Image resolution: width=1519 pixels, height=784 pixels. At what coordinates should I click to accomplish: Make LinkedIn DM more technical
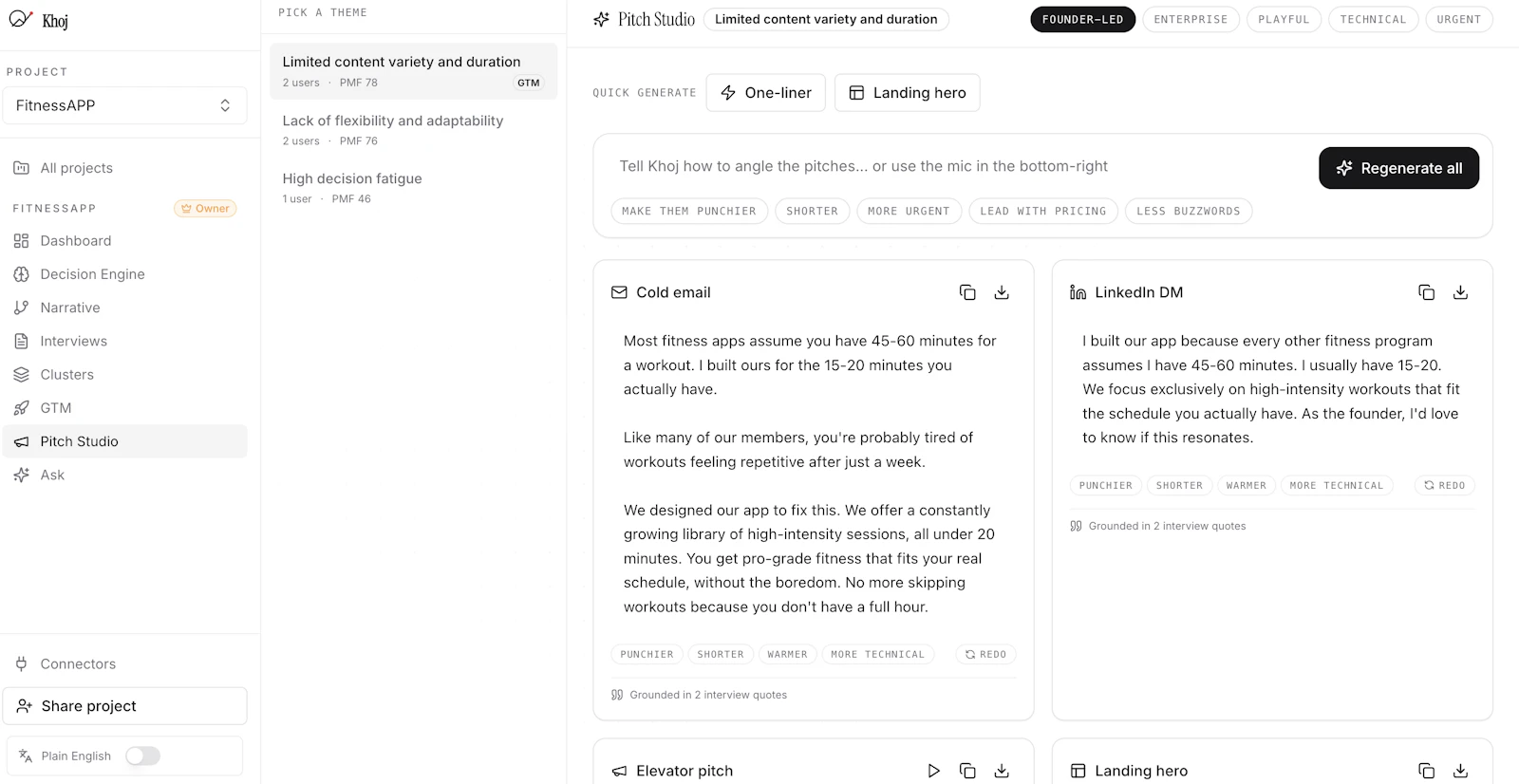click(1337, 485)
